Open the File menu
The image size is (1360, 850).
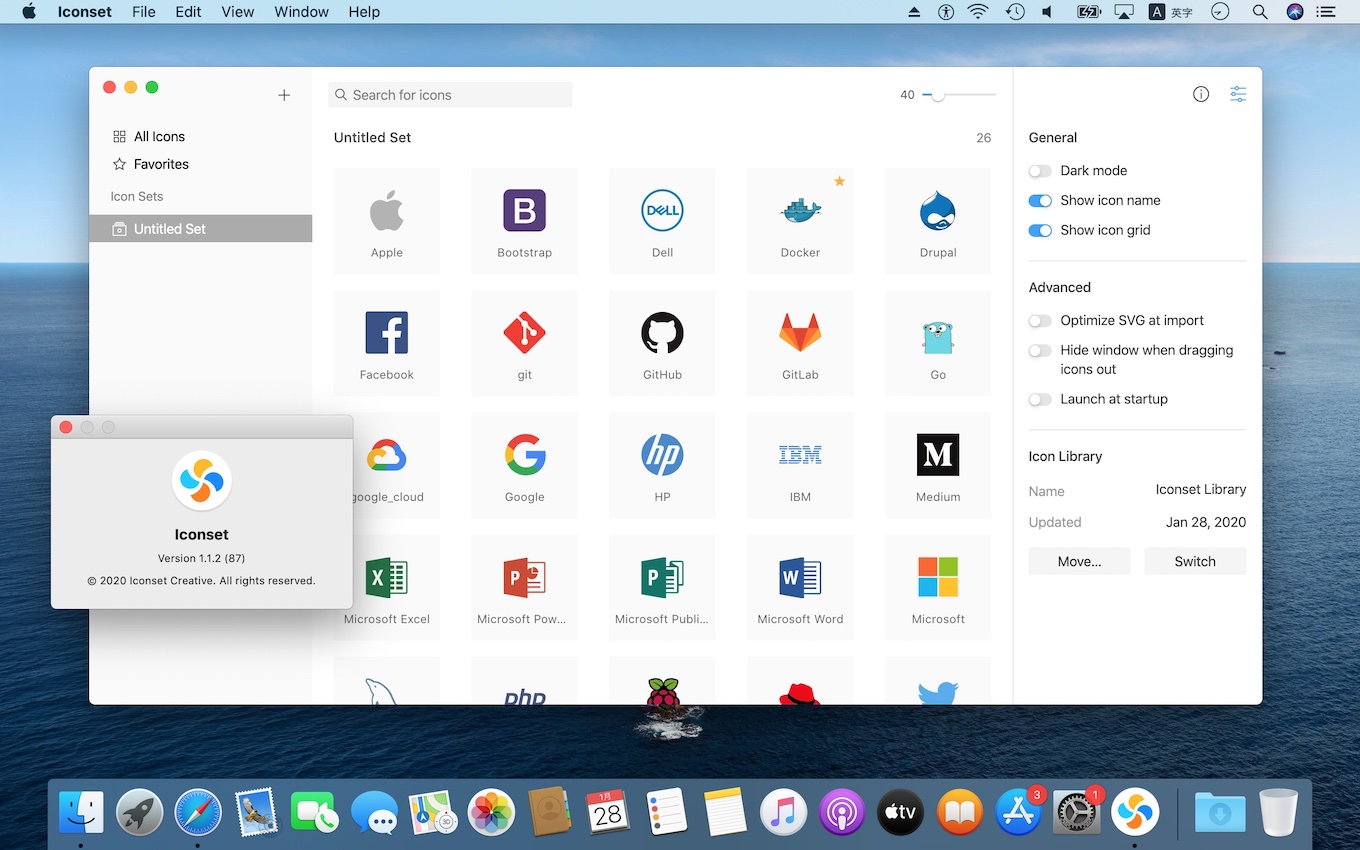click(x=143, y=12)
